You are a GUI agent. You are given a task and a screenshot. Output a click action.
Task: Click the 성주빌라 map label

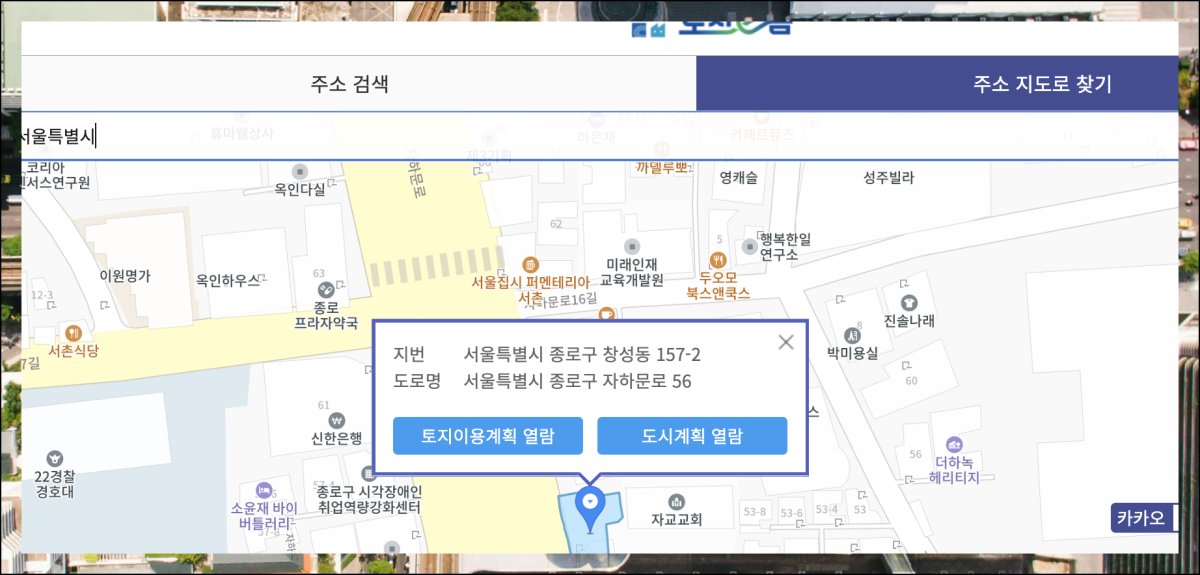point(889,178)
